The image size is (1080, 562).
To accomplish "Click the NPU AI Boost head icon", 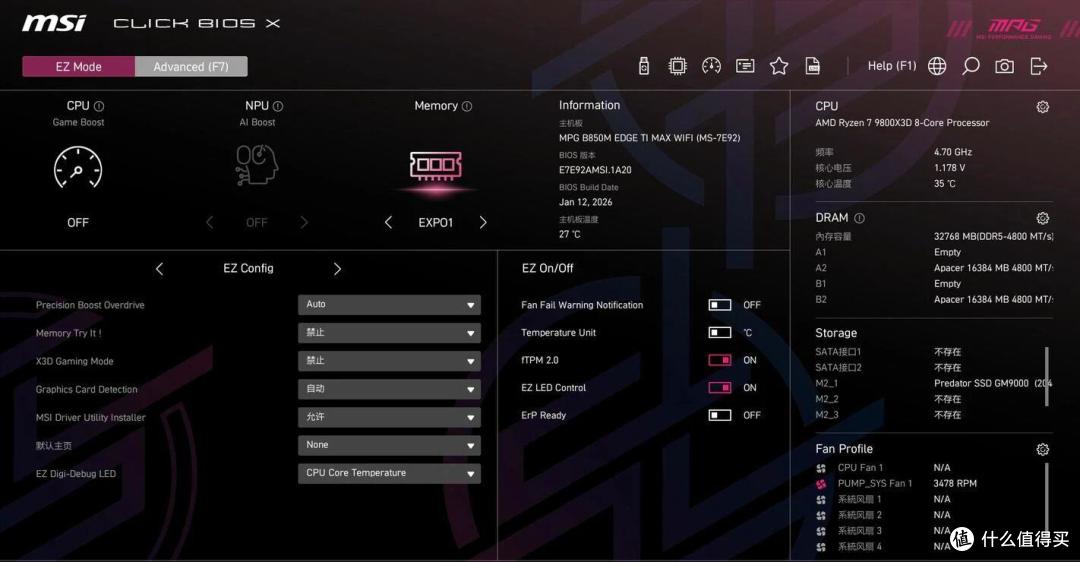I will click(256, 165).
